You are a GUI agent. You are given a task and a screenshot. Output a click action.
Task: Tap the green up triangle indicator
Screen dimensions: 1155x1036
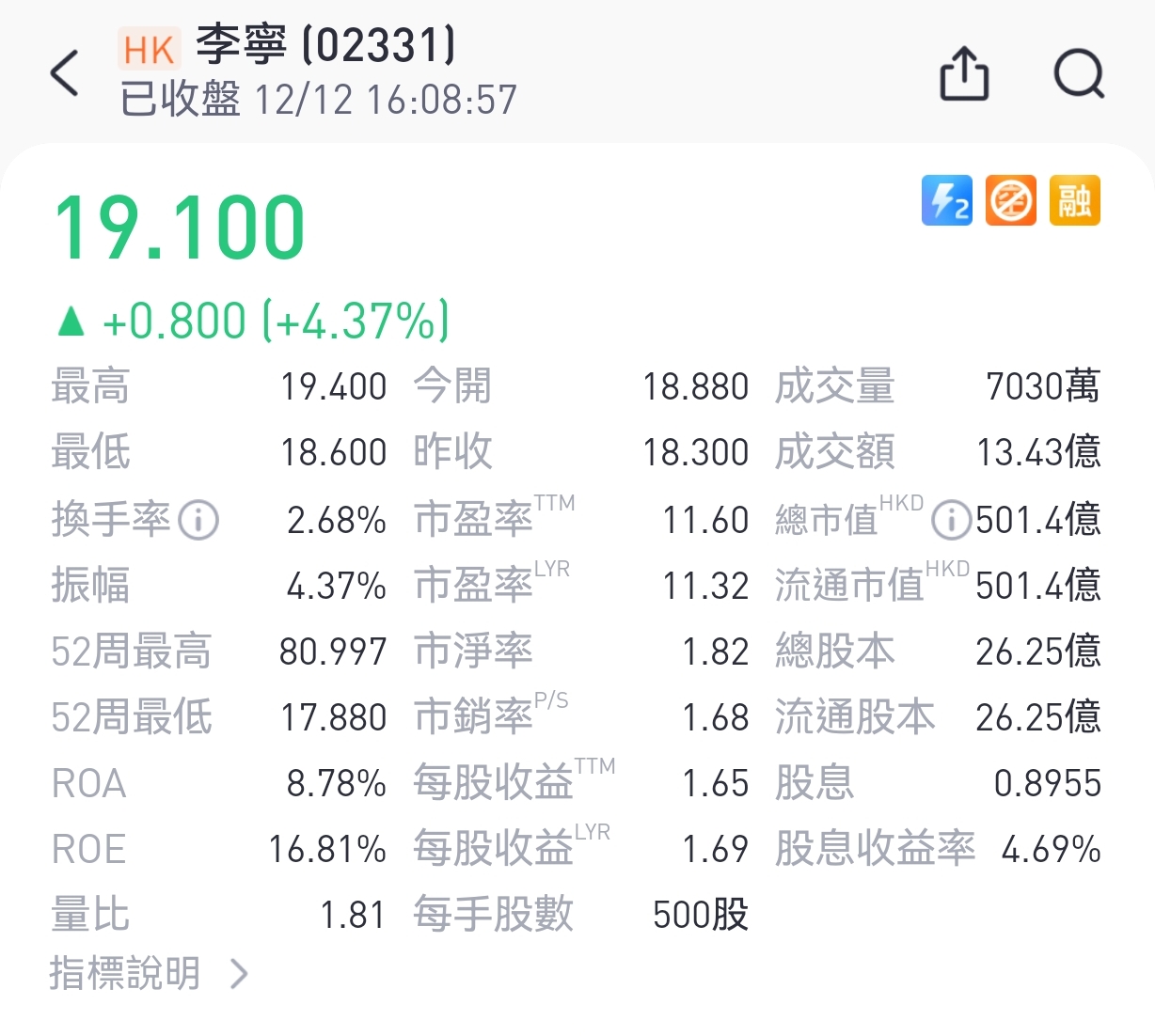click(x=71, y=322)
